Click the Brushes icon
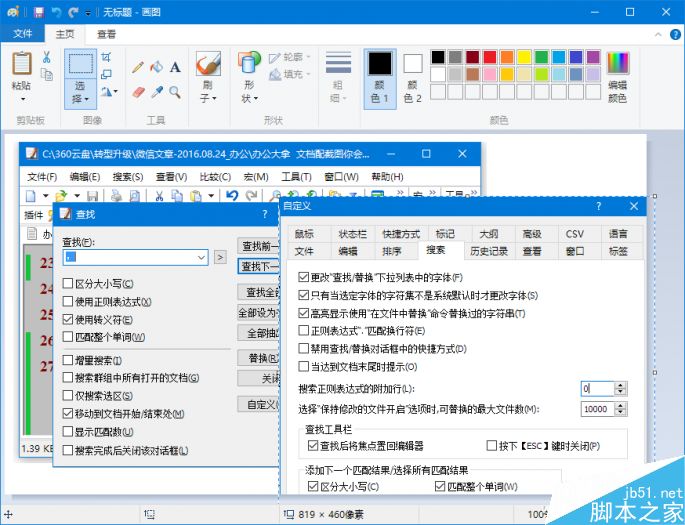Viewport: 685px width, 525px height. (208, 64)
